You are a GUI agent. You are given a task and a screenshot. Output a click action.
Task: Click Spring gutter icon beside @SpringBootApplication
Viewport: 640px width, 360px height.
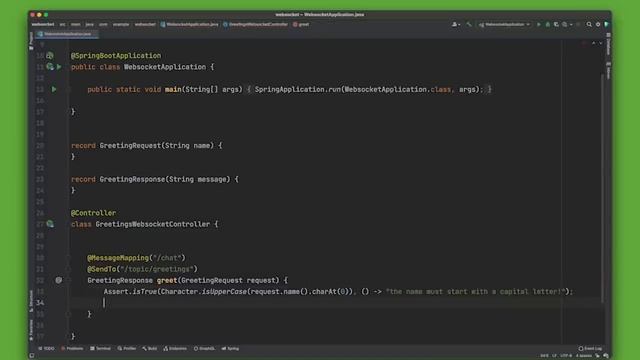pyautogui.click(x=50, y=56)
